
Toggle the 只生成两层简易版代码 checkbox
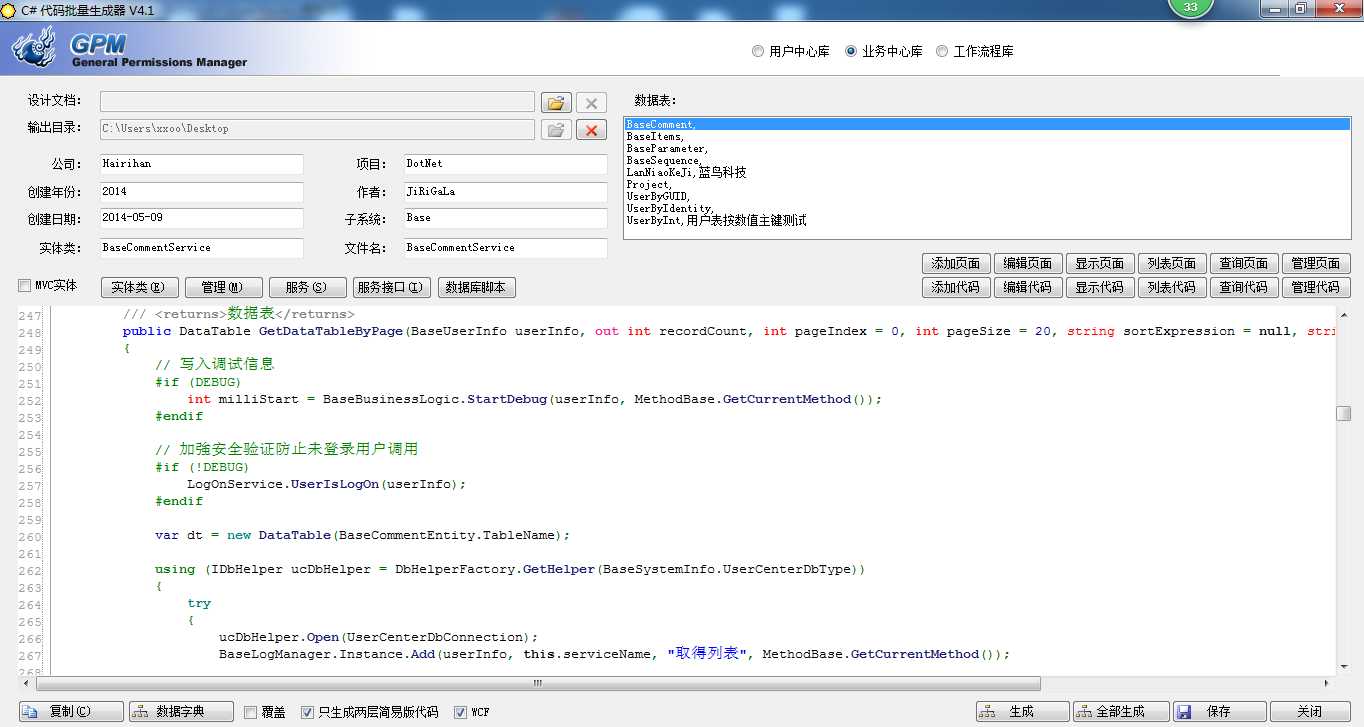coord(307,712)
